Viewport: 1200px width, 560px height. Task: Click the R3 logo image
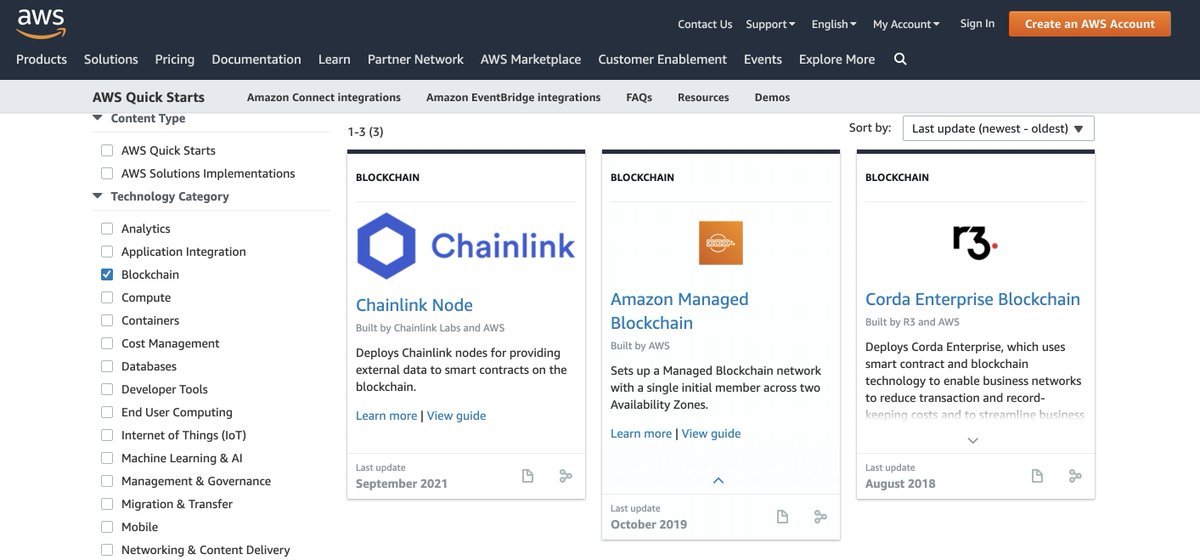tap(975, 242)
